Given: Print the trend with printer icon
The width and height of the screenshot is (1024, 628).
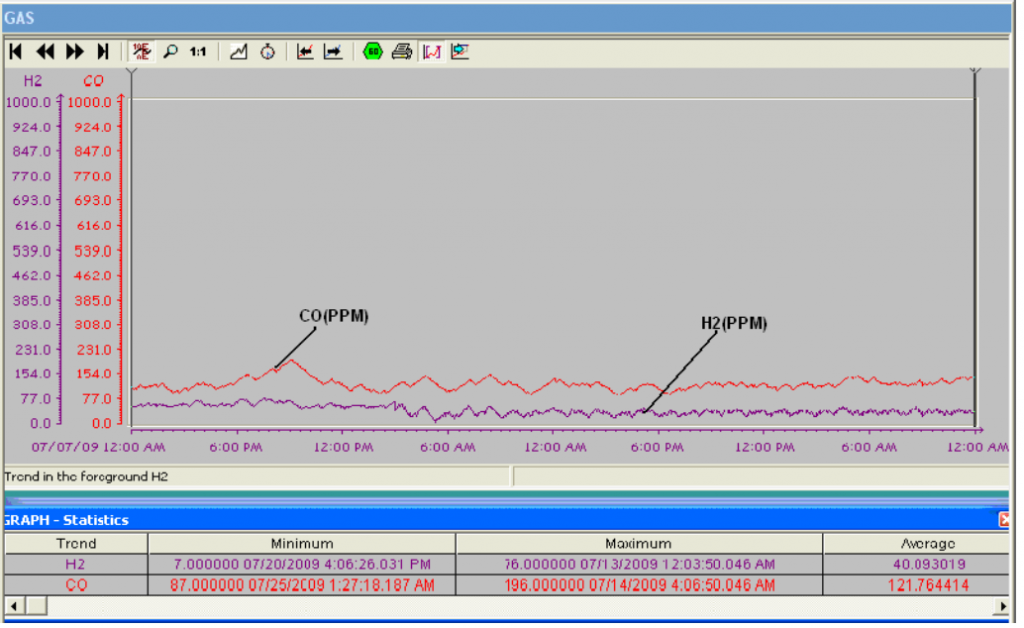Looking at the screenshot, I should click(x=402, y=52).
